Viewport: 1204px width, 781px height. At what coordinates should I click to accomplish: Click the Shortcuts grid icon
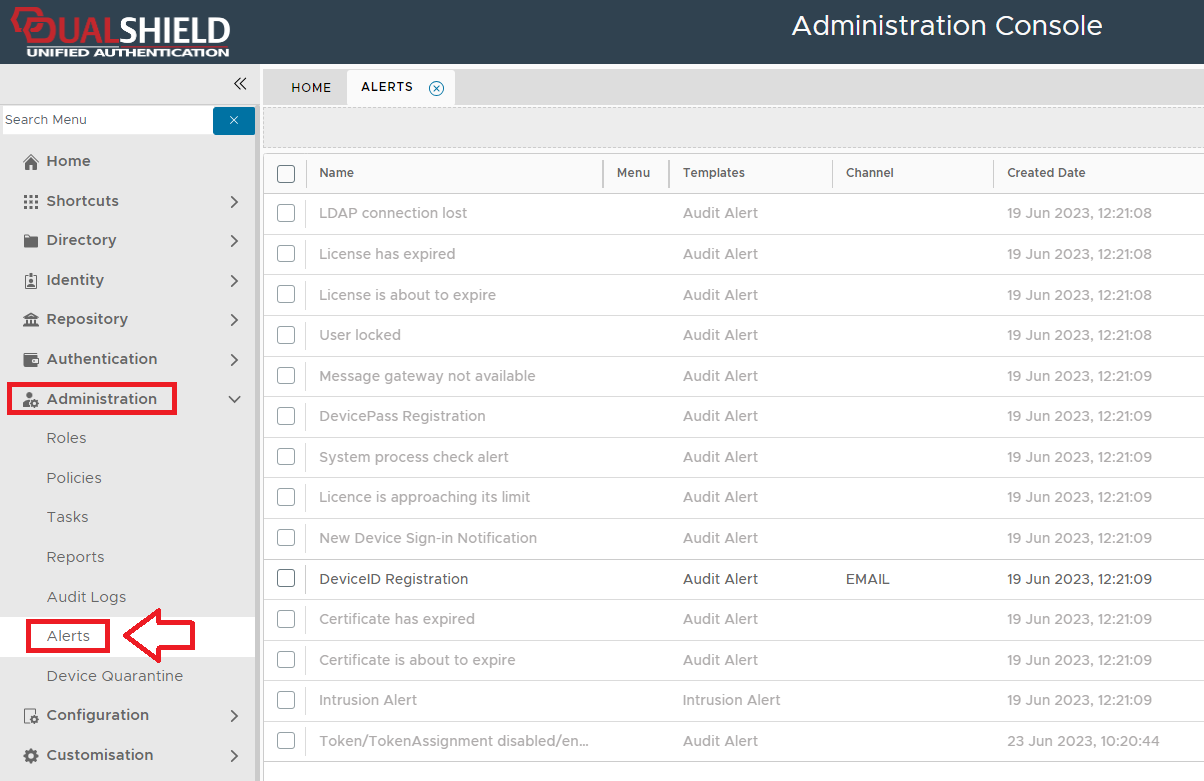31,202
